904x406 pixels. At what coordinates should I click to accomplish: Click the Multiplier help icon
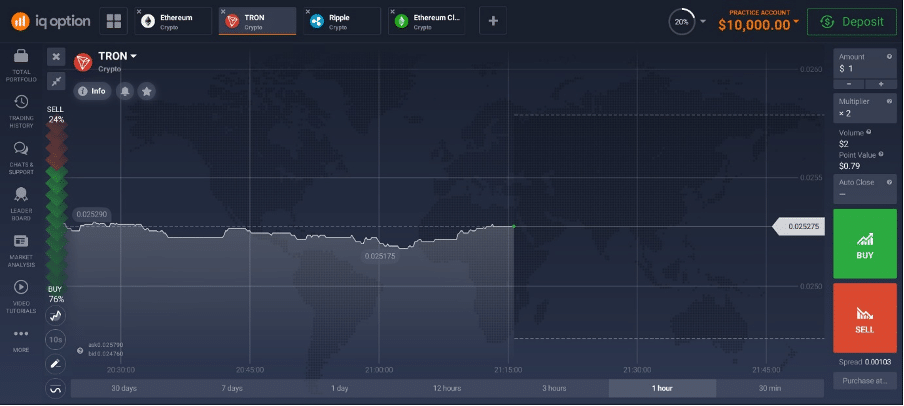pyautogui.click(x=890, y=101)
